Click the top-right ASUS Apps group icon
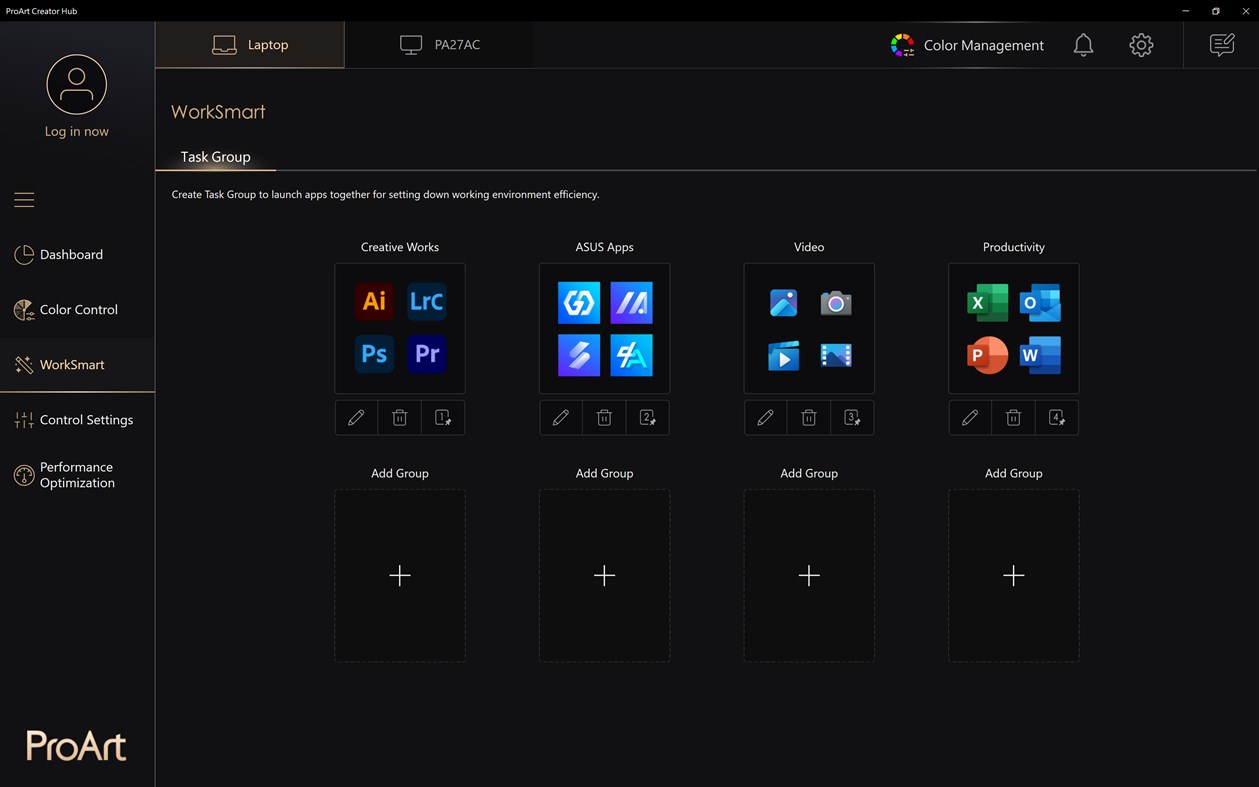 tap(631, 302)
